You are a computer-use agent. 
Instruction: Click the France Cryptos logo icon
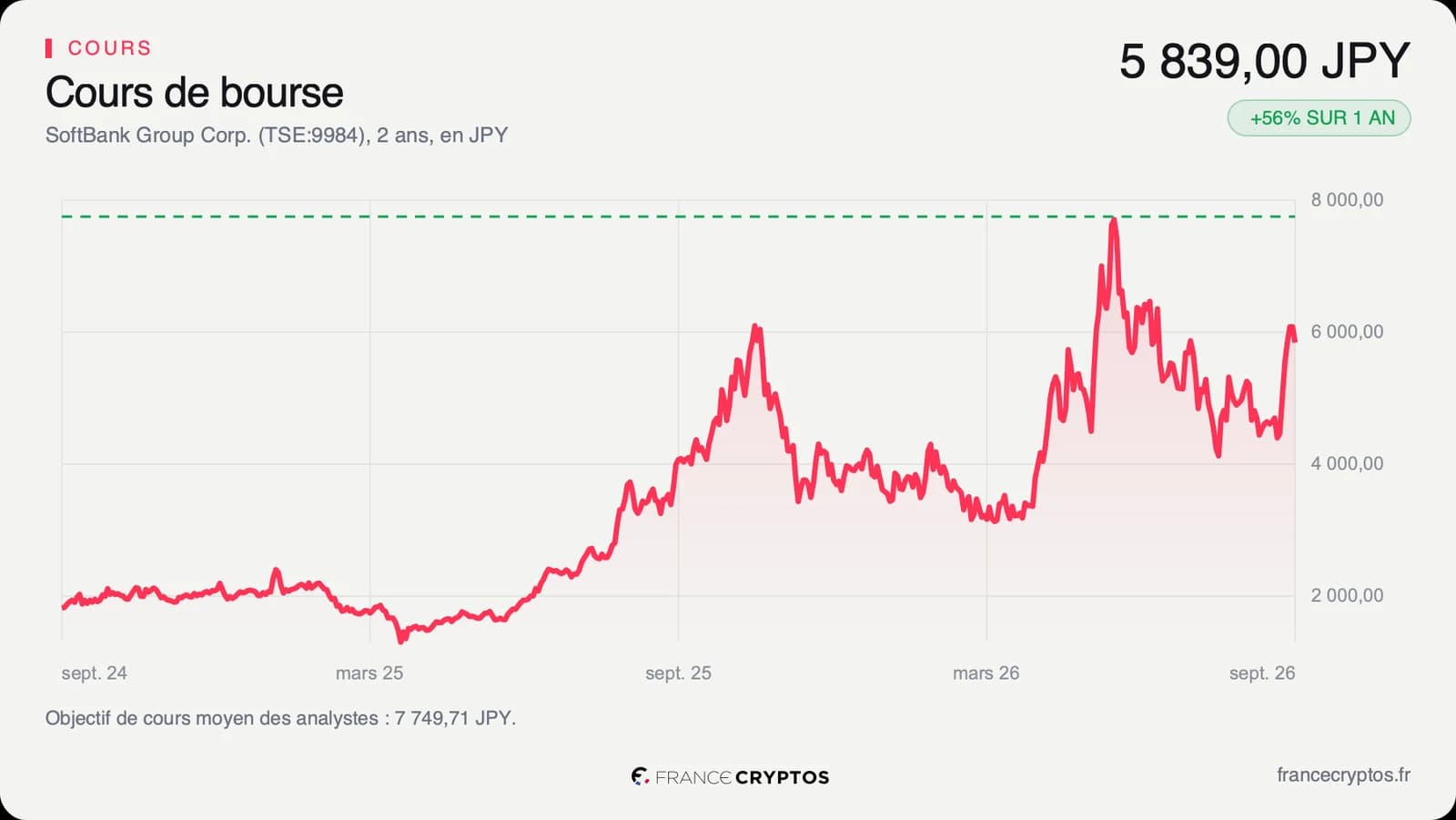(640, 776)
